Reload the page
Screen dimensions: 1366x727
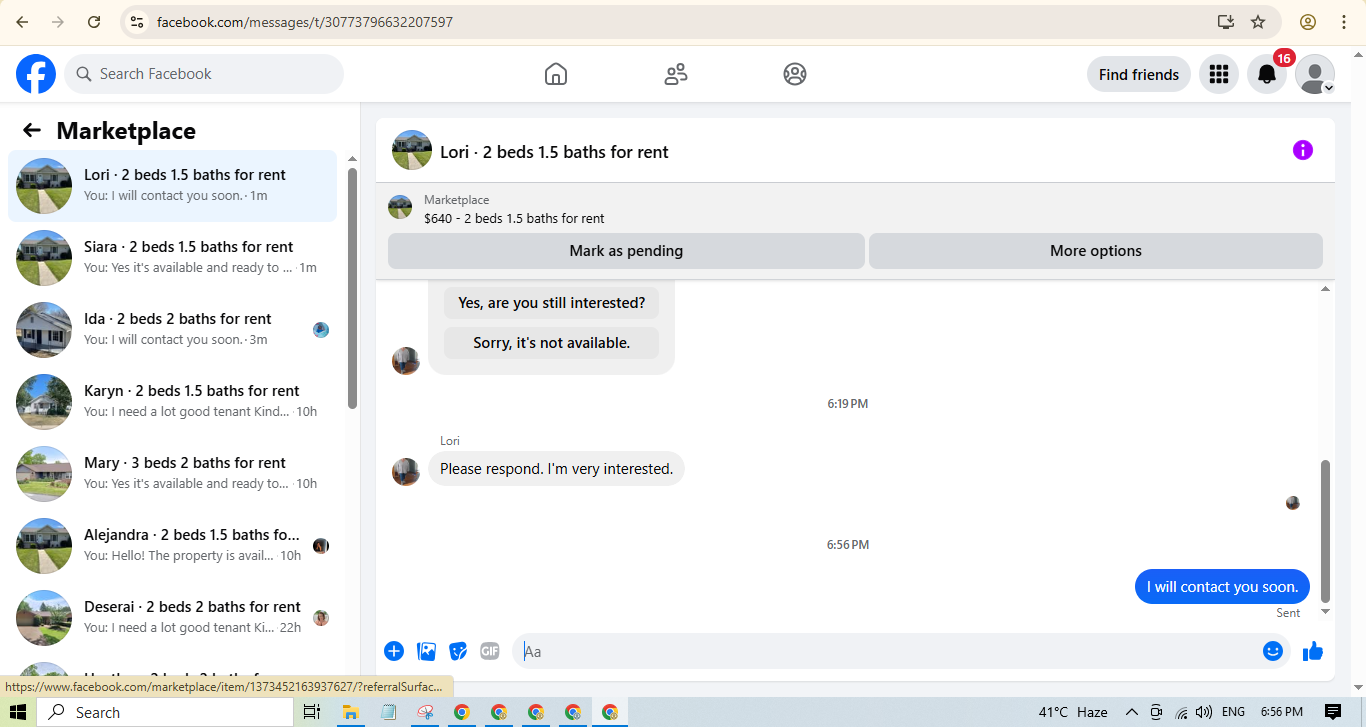[94, 22]
